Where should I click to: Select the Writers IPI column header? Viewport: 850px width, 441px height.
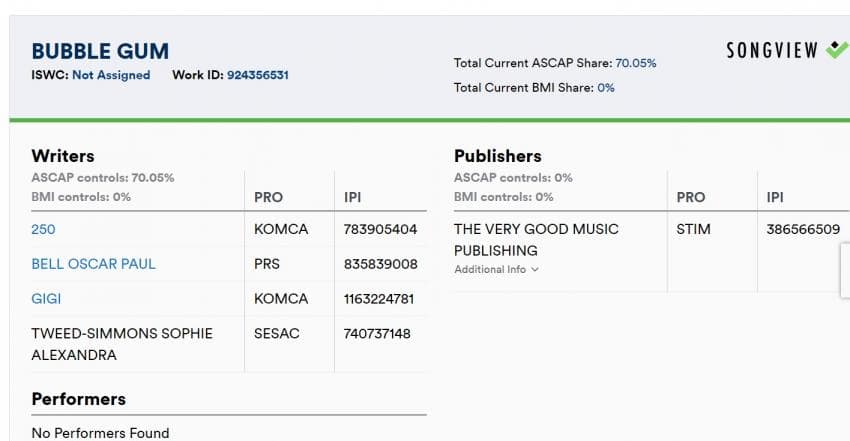click(352, 197)
